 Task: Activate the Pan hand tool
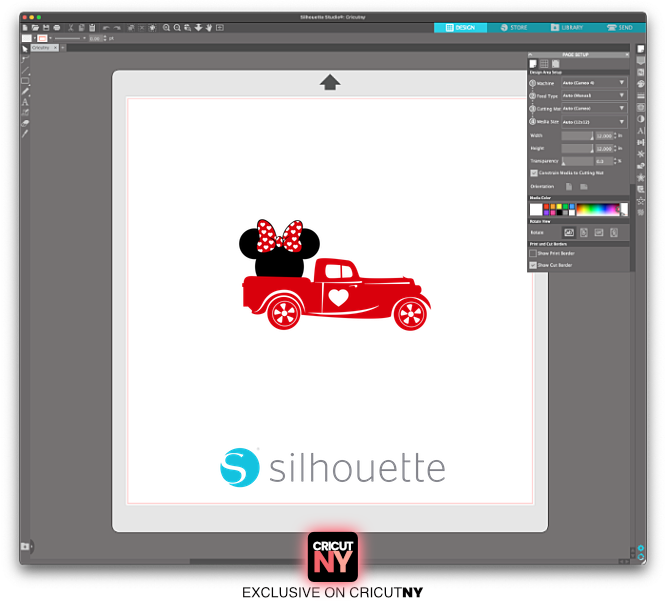(x=209, y=28)
